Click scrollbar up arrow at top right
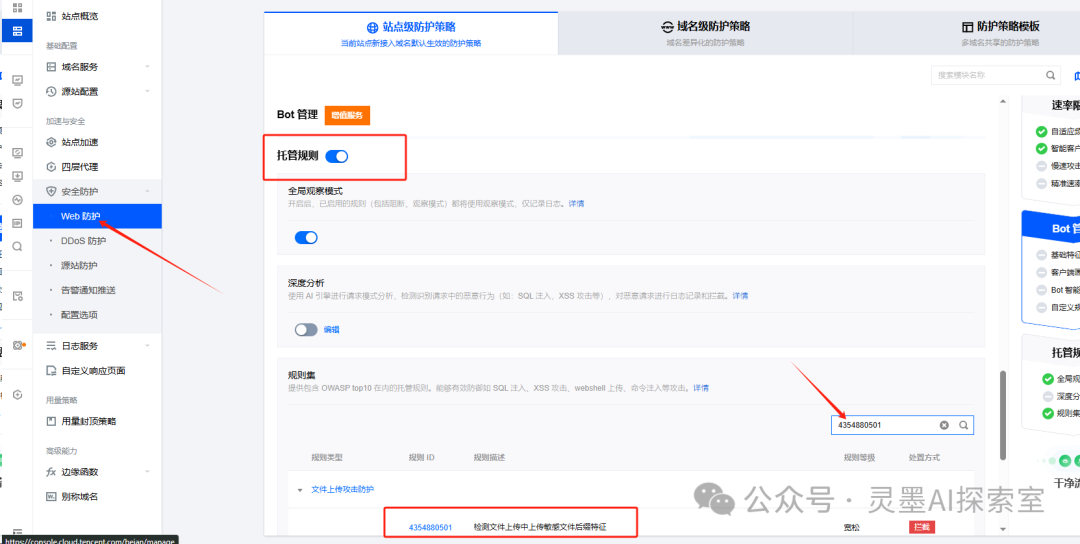1080x544 pixels. [x=1002, y=103]
